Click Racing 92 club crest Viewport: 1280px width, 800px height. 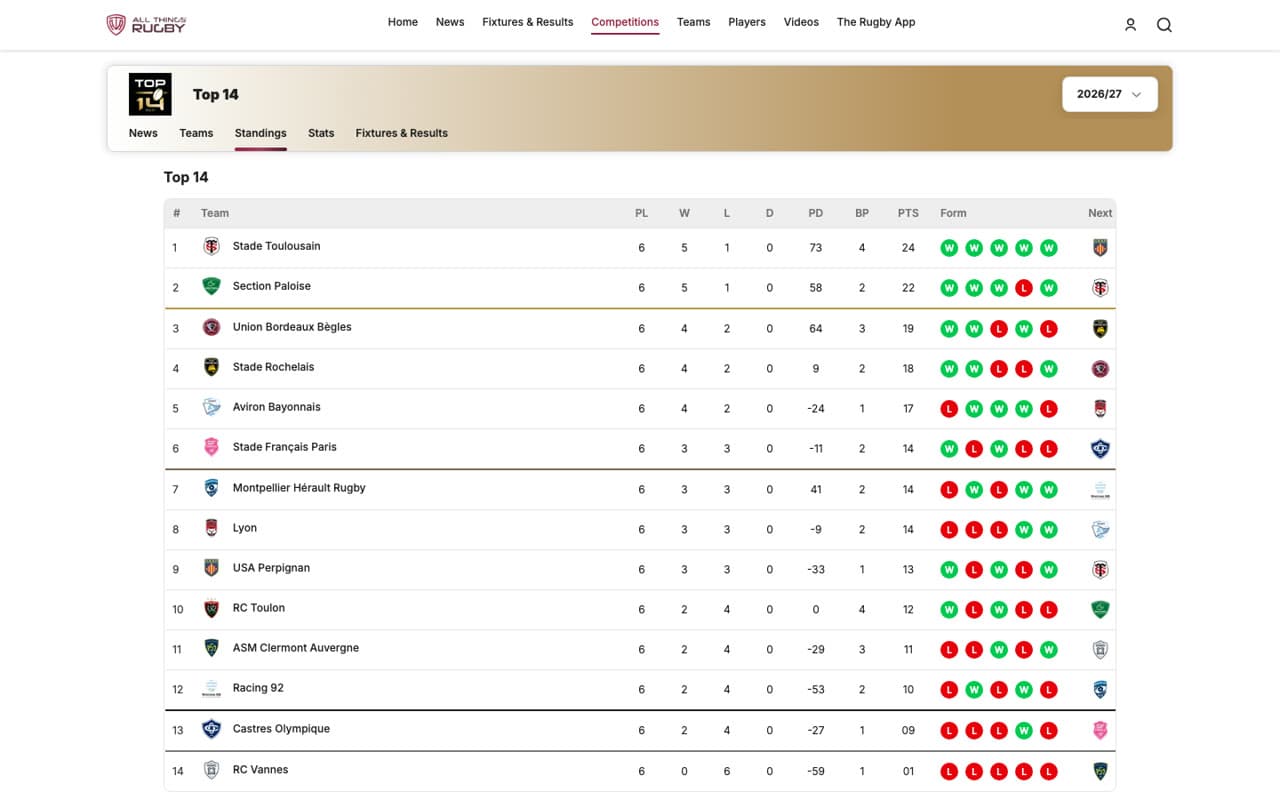(x=211, y=689)
